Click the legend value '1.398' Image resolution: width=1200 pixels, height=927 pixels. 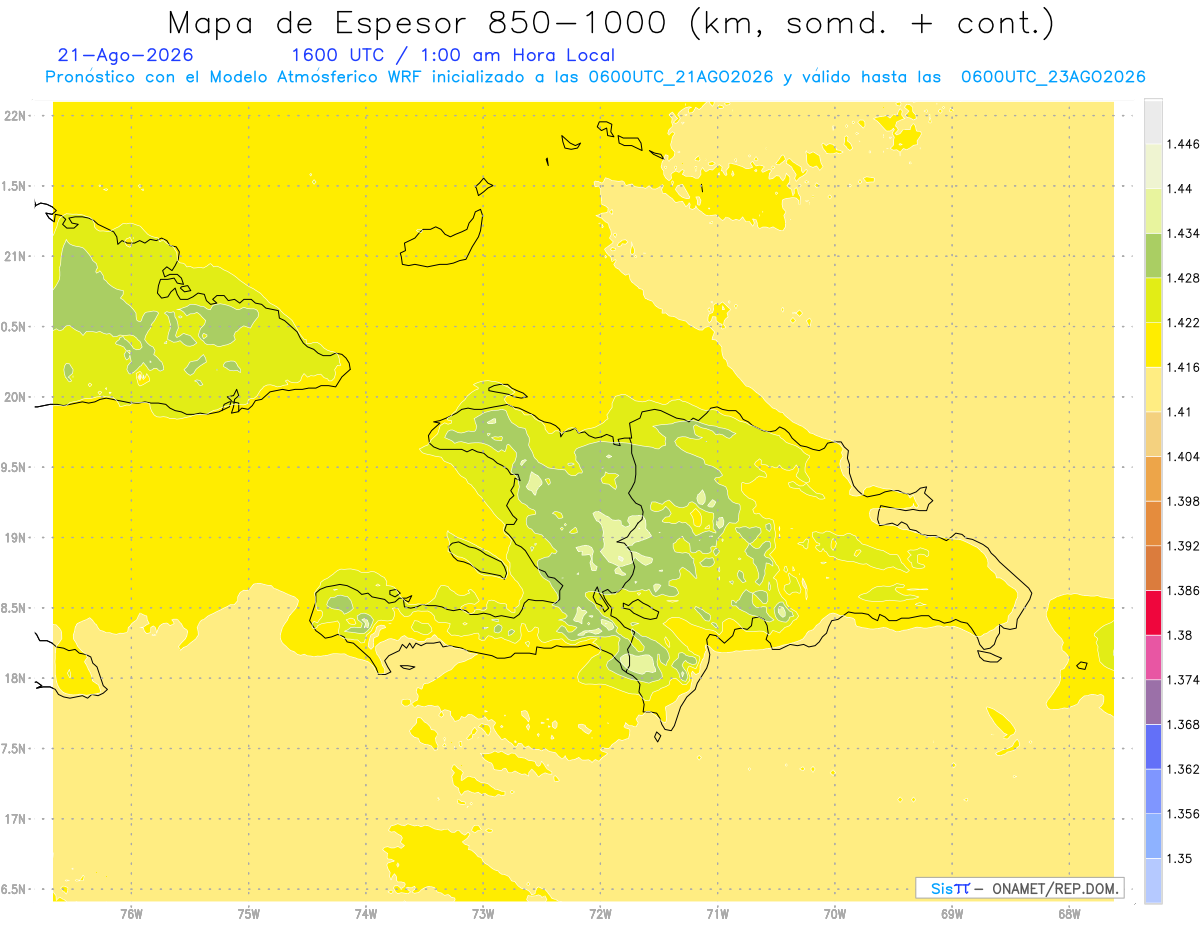1182,501
